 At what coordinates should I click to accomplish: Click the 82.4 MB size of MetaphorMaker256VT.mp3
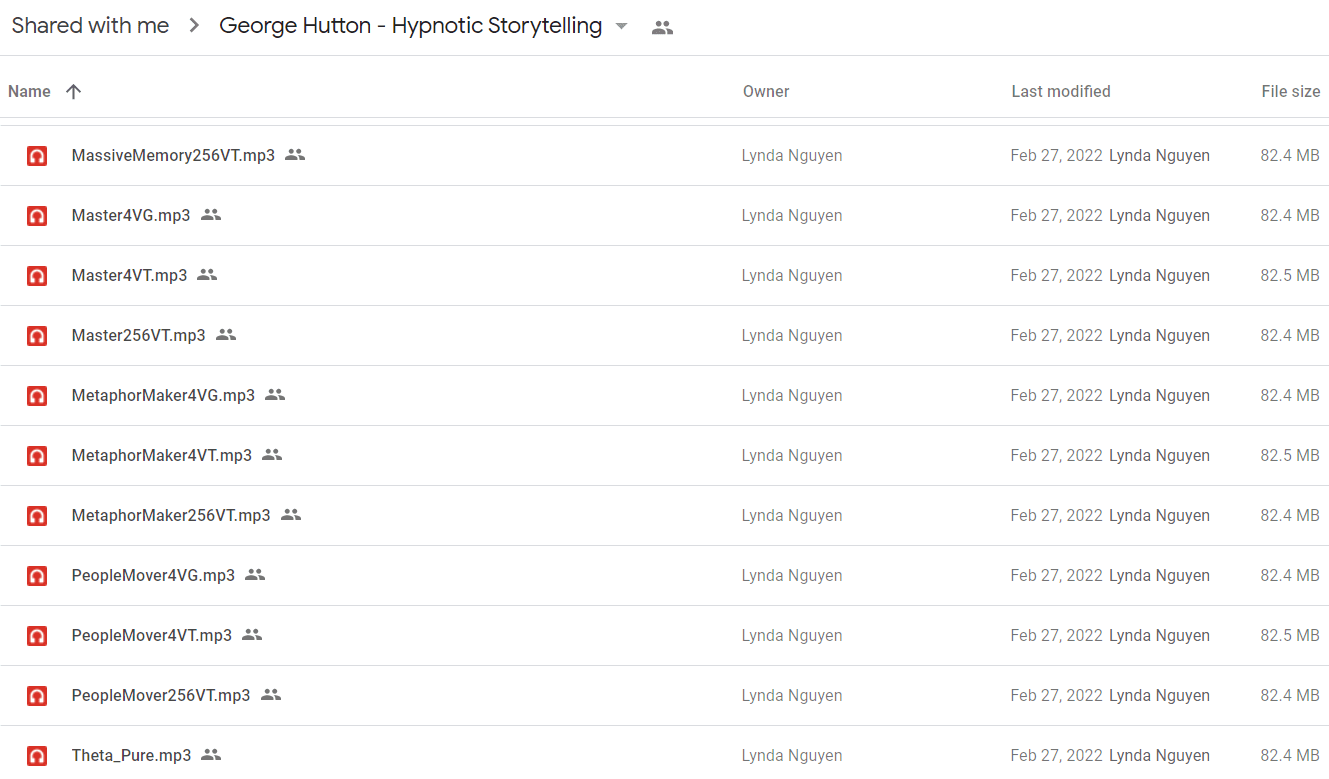pos(1290,516)
